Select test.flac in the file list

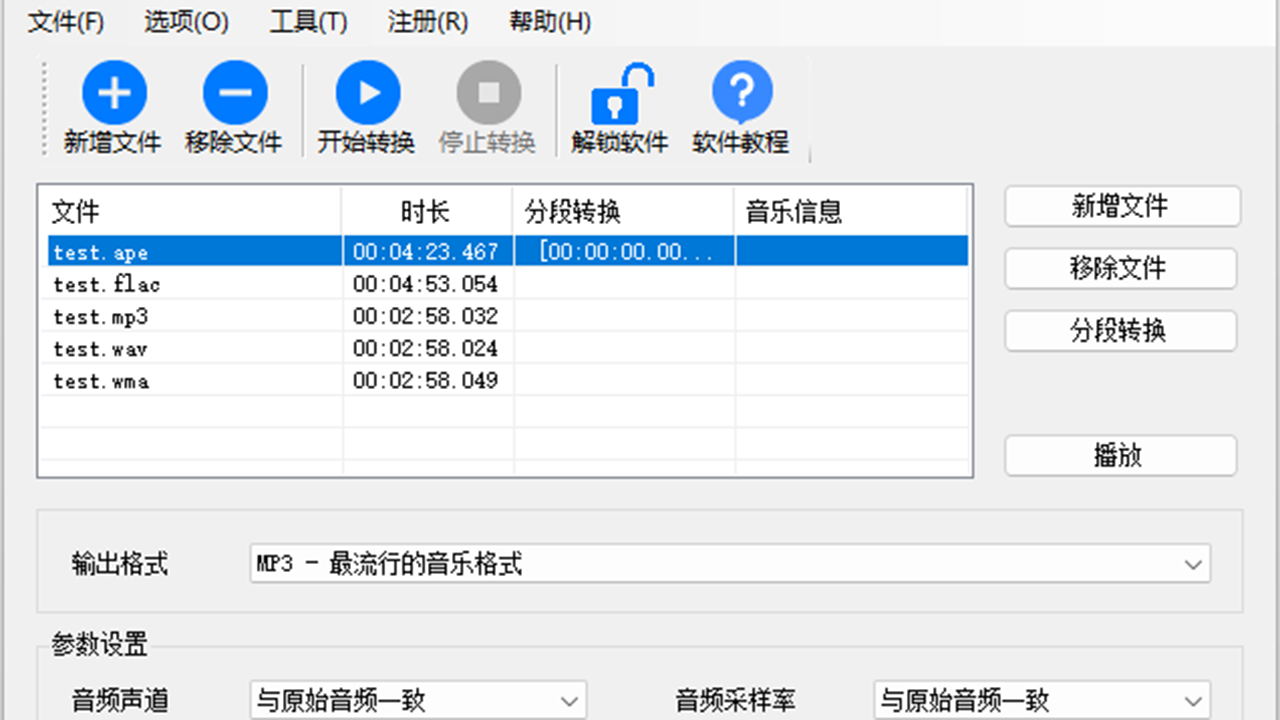click(x=107, y=285)
